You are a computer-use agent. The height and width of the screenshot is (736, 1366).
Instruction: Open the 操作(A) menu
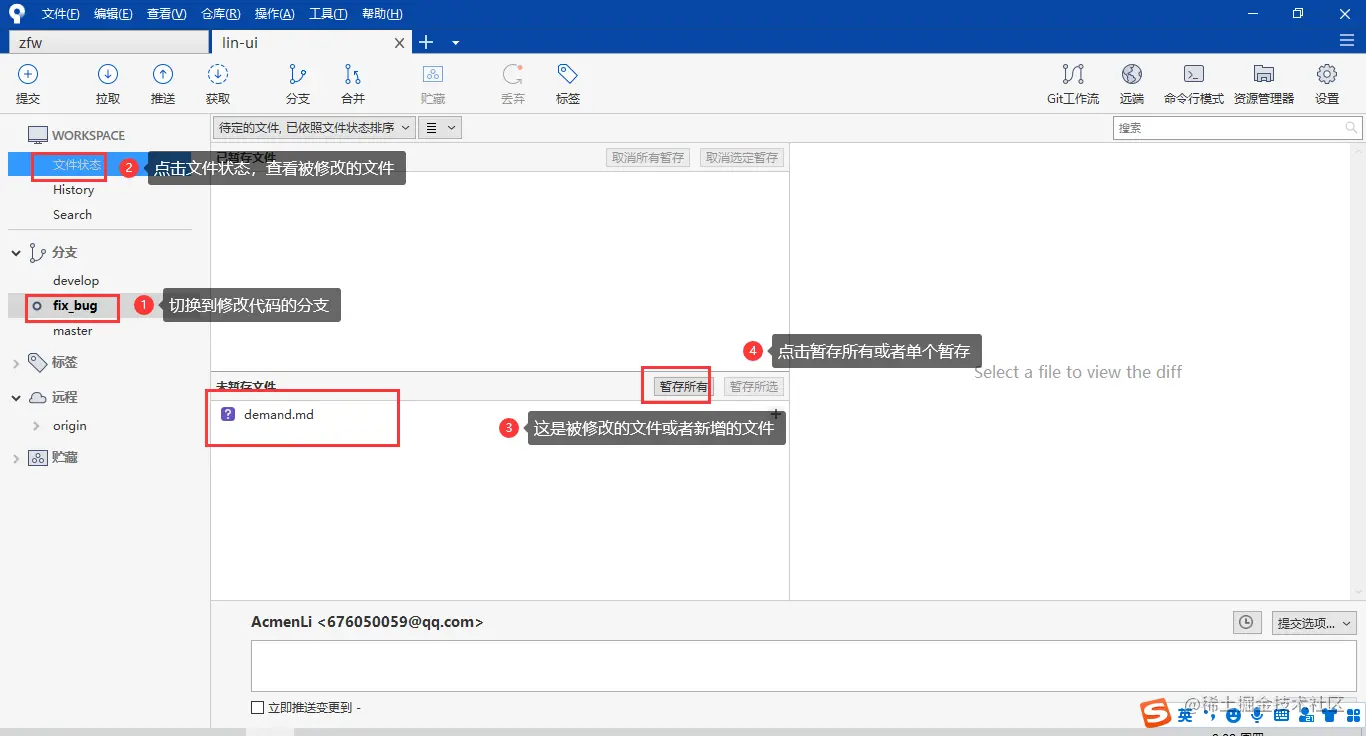[x=274, y=14]
